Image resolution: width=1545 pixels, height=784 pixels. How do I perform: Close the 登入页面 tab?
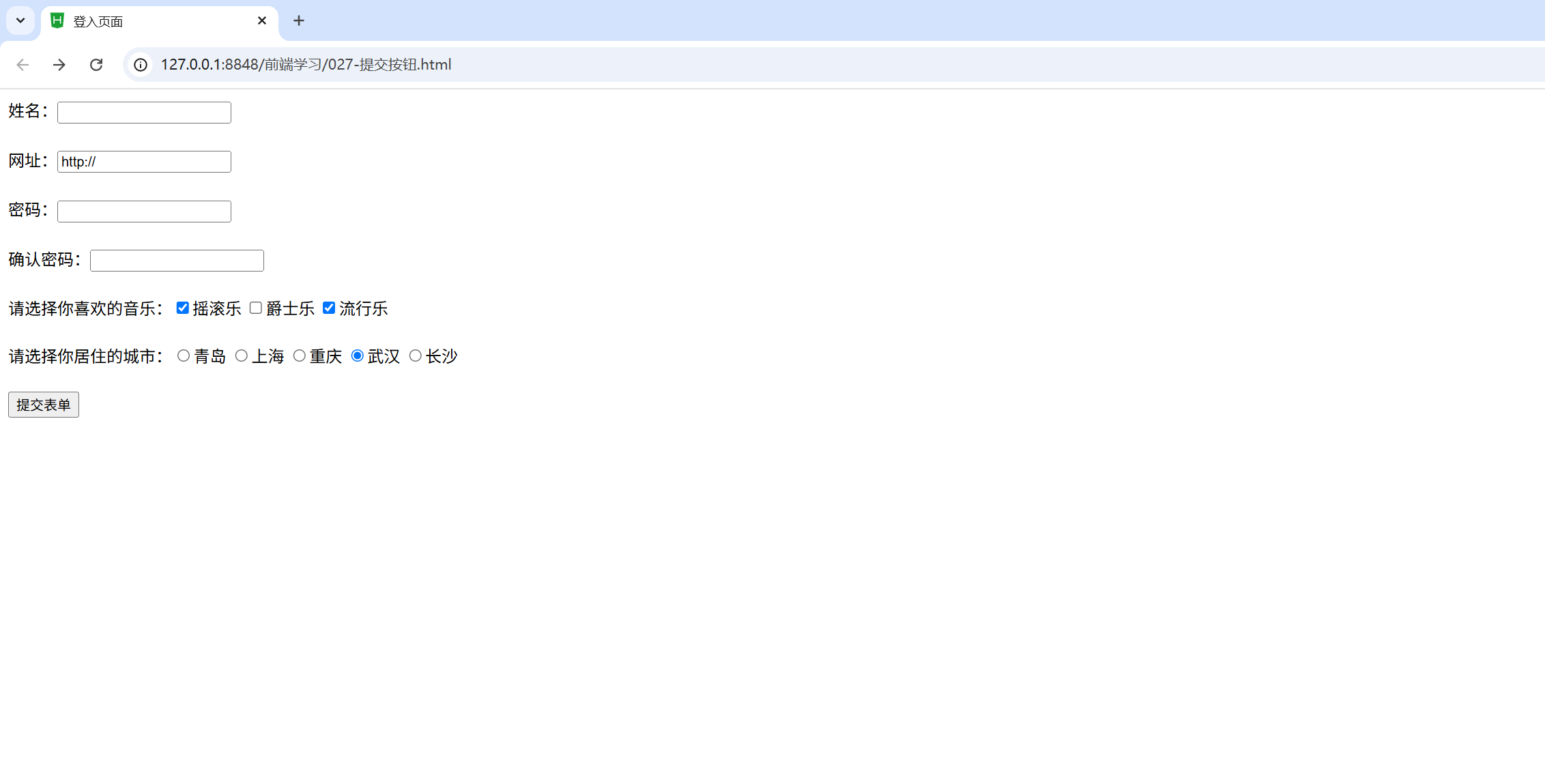262,20
